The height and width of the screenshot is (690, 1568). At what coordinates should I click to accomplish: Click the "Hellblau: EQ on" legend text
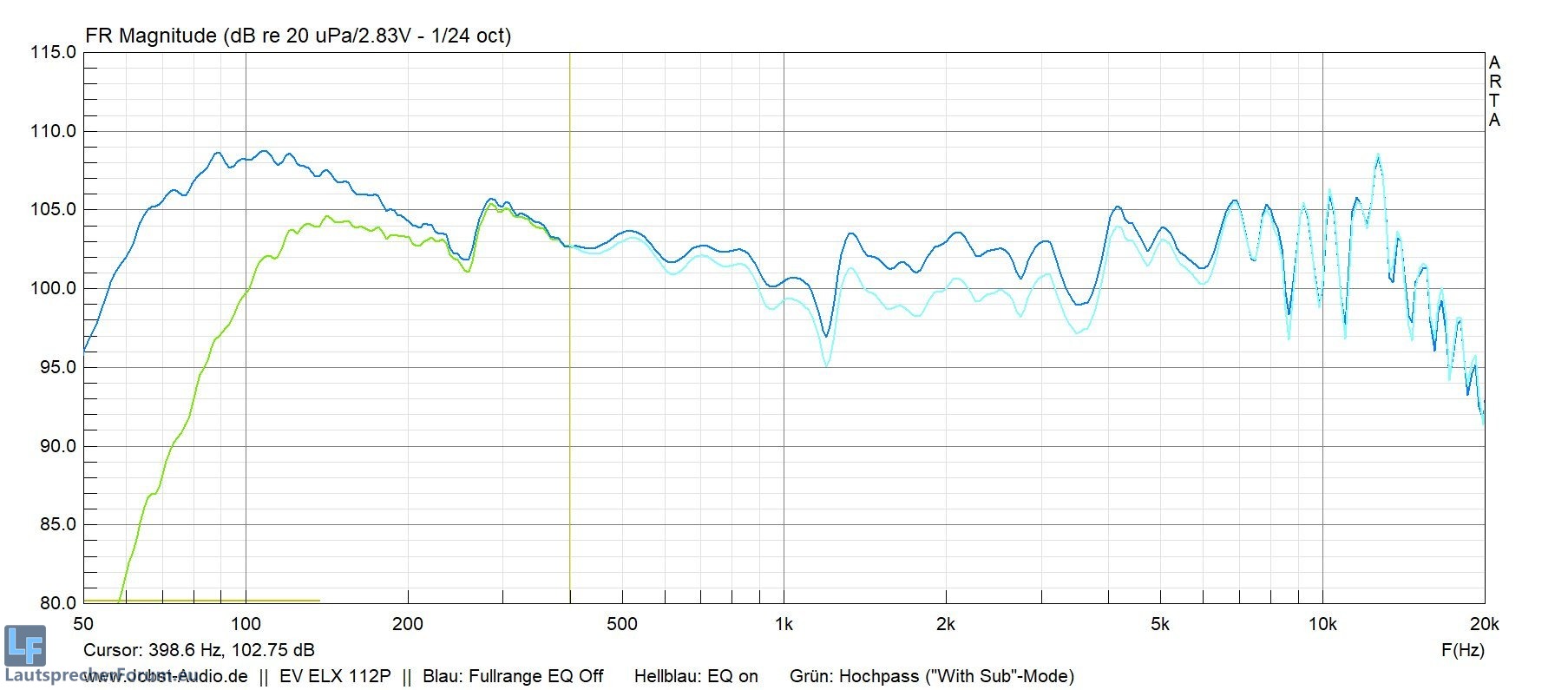click(696, 676)
